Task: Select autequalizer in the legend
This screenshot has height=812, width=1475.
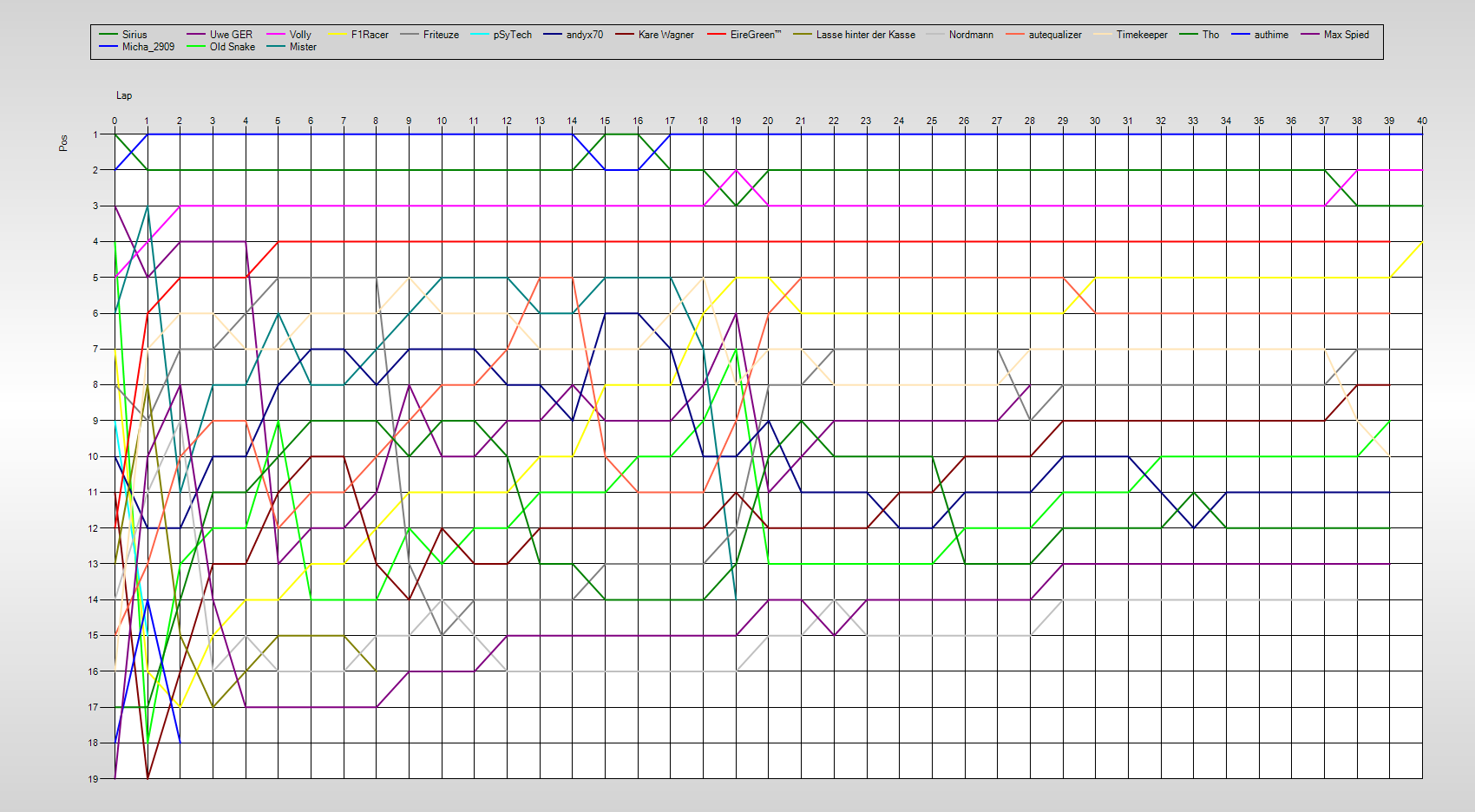Action: [1055, 35]
